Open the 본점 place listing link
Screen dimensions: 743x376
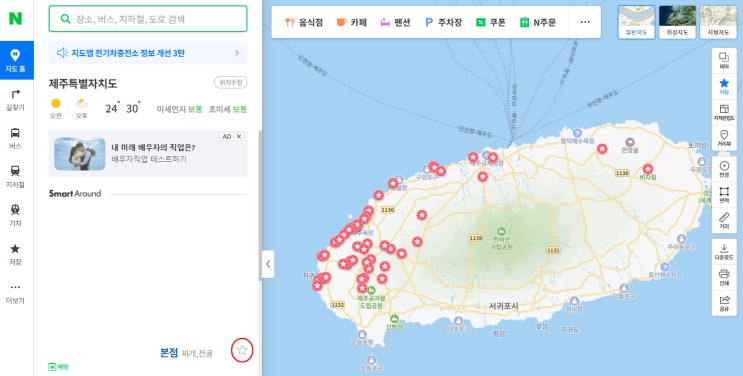click(x=169, y=352)
